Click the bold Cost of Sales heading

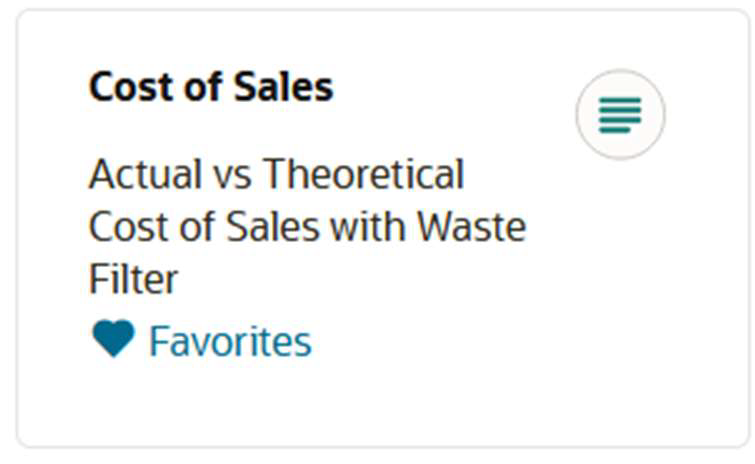tap(211, 88)
